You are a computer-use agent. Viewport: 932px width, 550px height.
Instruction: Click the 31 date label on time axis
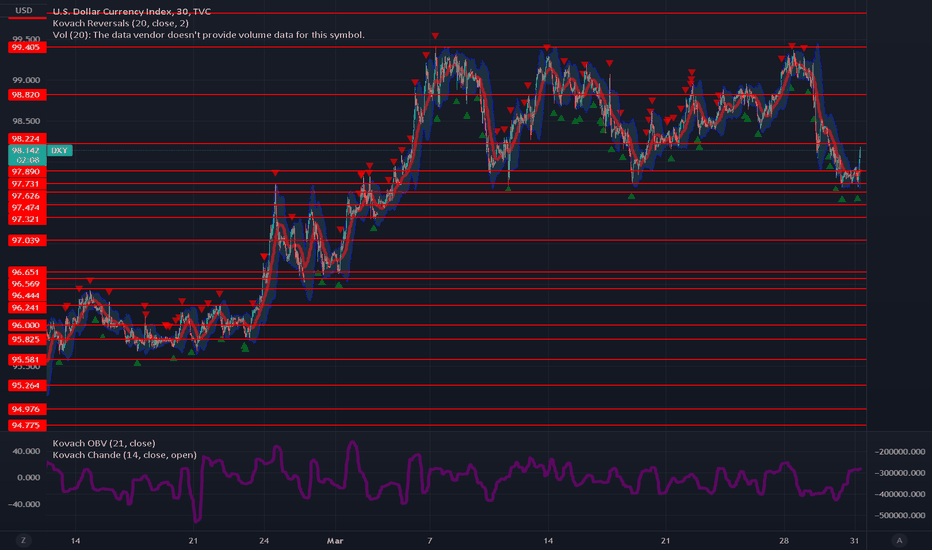click(x=854, y=540)
